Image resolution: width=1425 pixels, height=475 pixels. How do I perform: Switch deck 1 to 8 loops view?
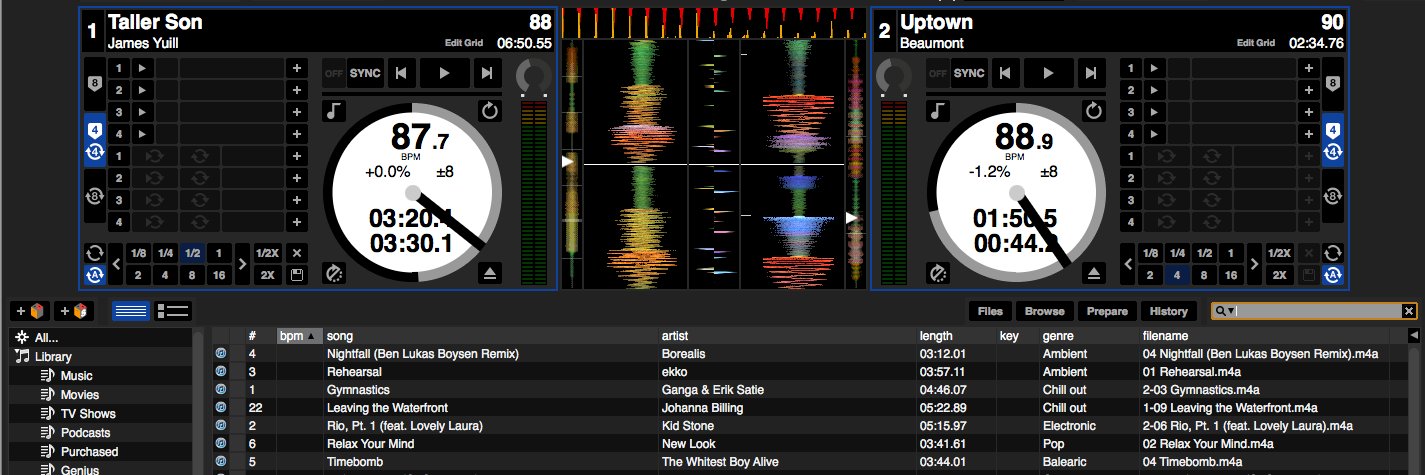[94, 197]
